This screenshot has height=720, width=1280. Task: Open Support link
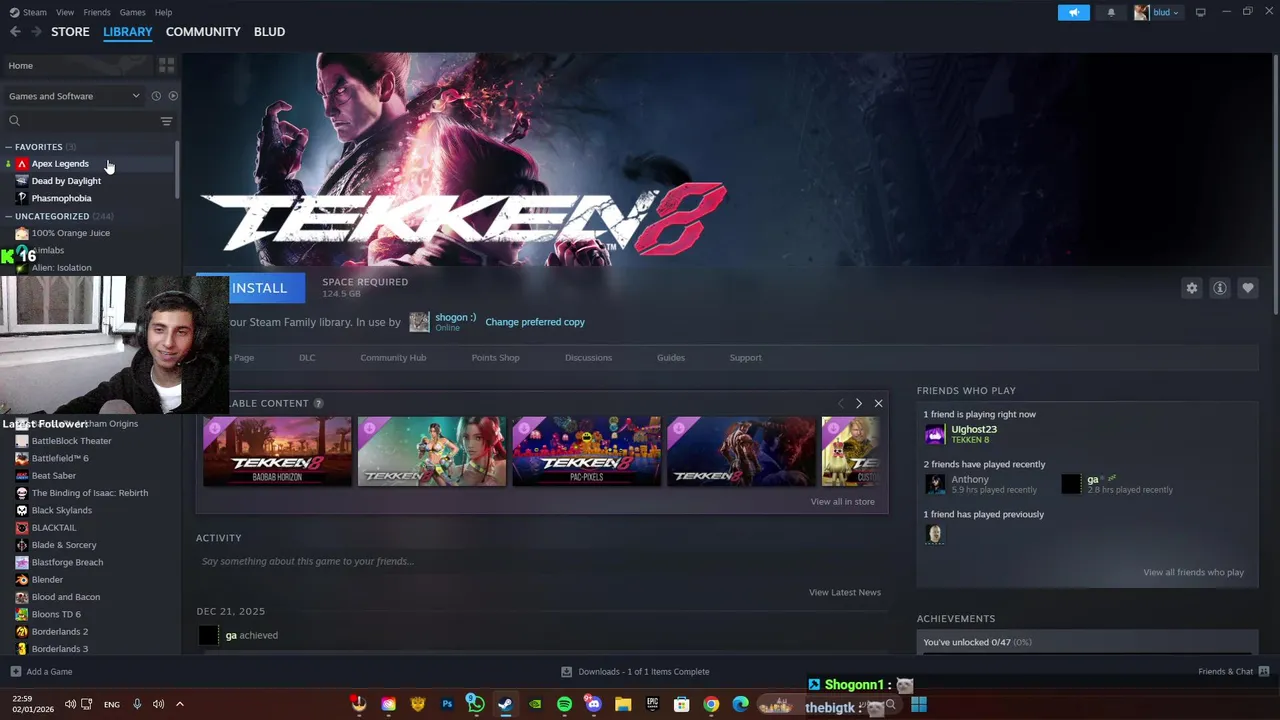[x=745, y=358]
